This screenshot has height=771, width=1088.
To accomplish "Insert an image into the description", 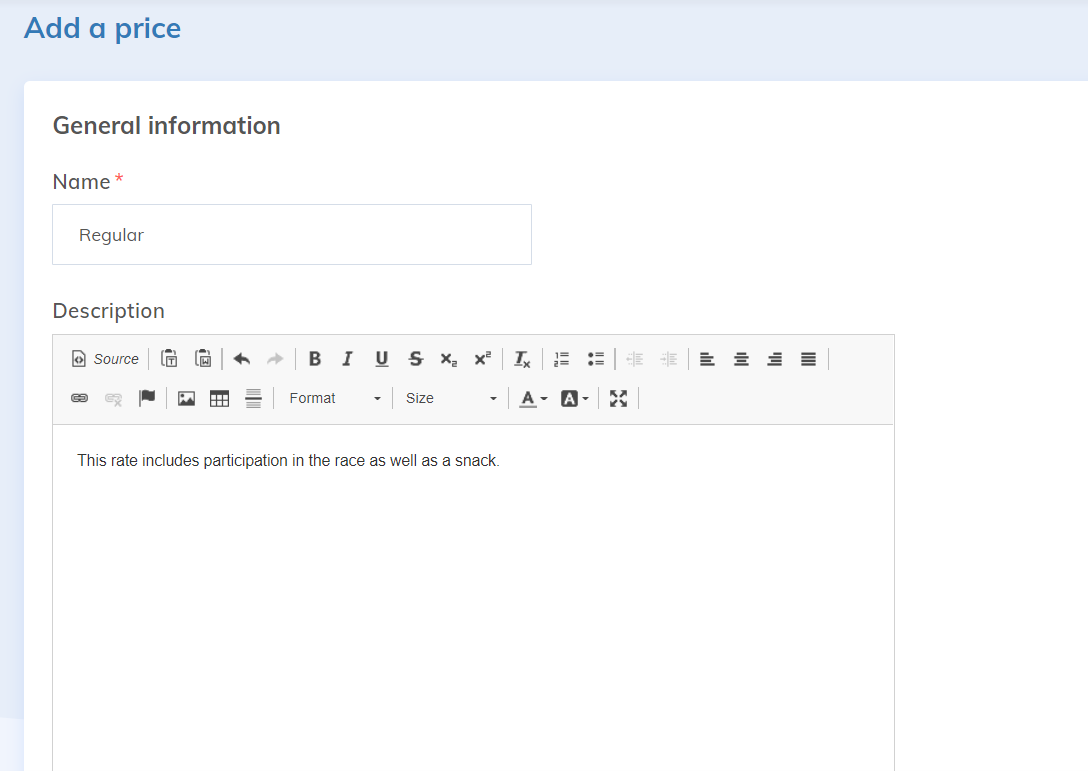I will tap(186, 398).
